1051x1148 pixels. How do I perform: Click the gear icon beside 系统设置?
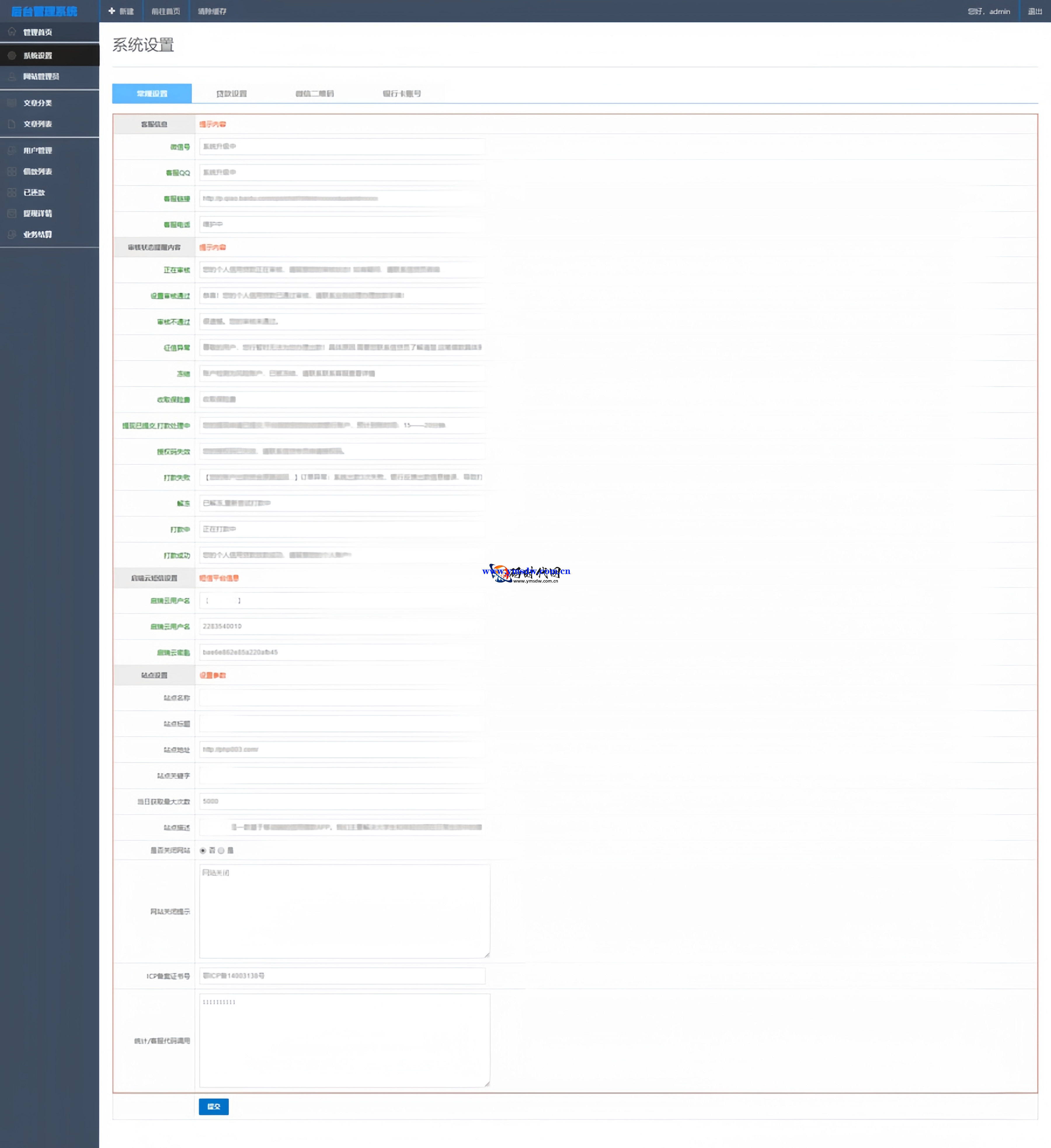click(12, 55)
